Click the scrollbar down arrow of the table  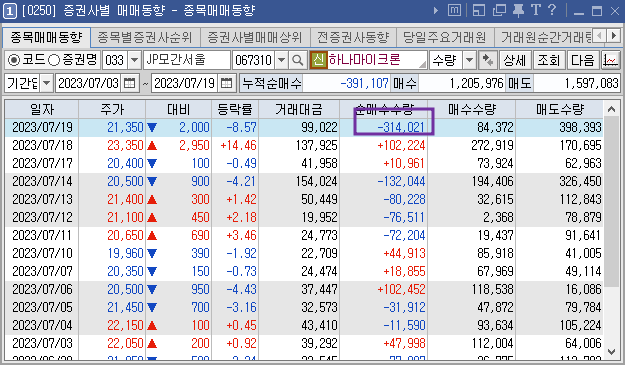(611, 351)
